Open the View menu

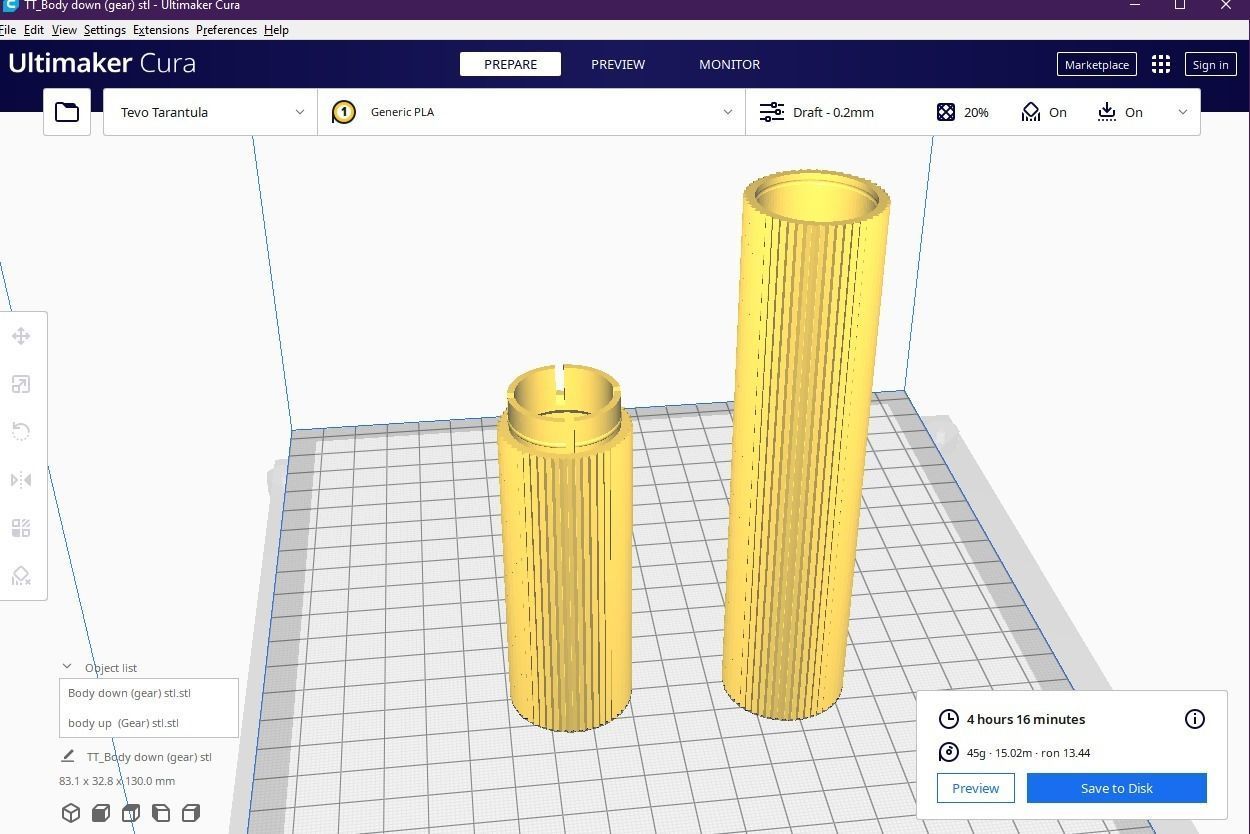[x=64, y=30]
